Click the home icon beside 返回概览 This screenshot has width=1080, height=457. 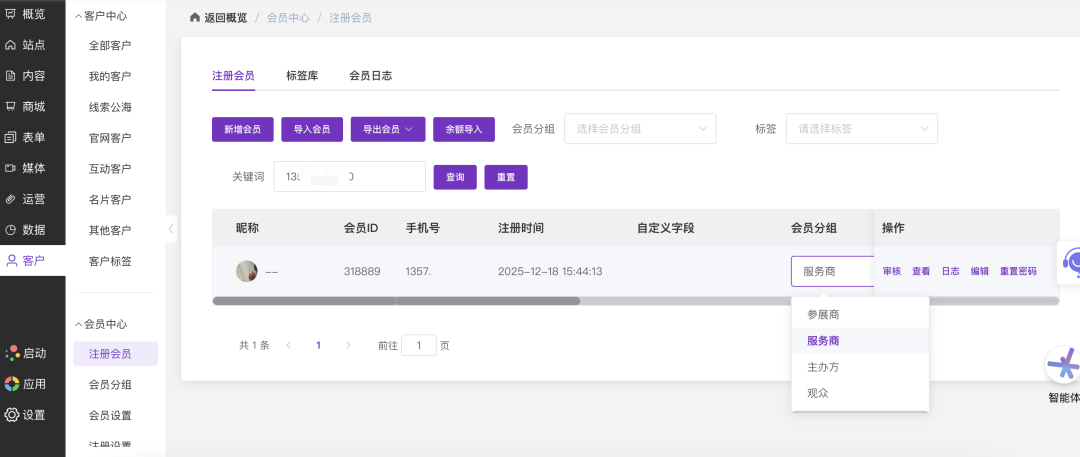pyautogui.click(x=194, y=18)
